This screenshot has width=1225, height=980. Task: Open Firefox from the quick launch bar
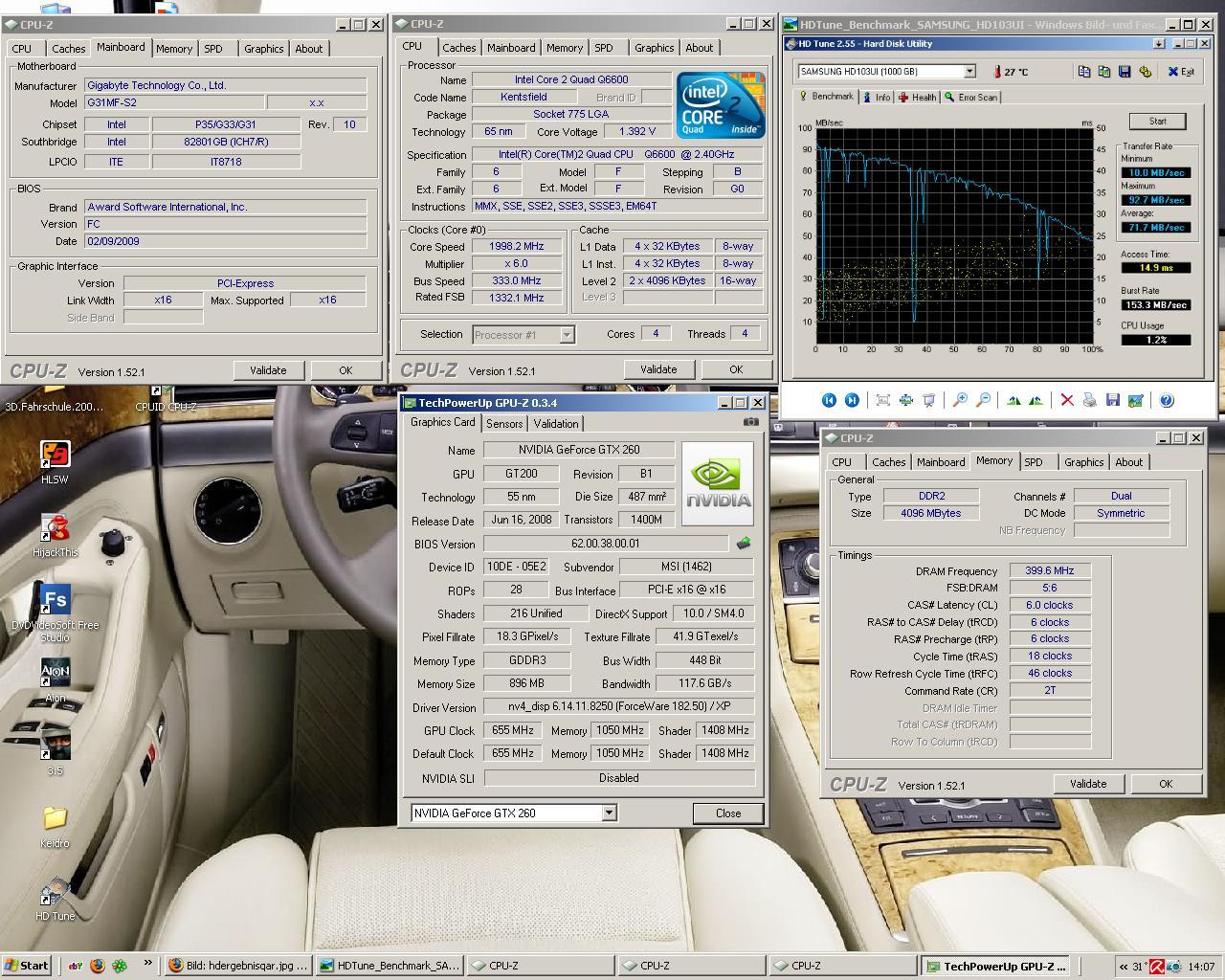pos(98,966)
